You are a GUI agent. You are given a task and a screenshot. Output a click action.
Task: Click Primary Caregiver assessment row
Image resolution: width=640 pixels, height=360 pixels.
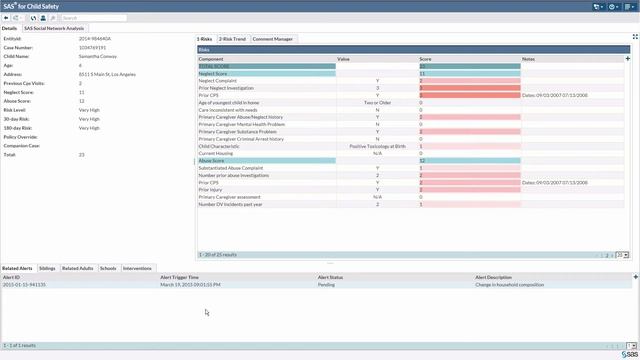pos(411,197)
